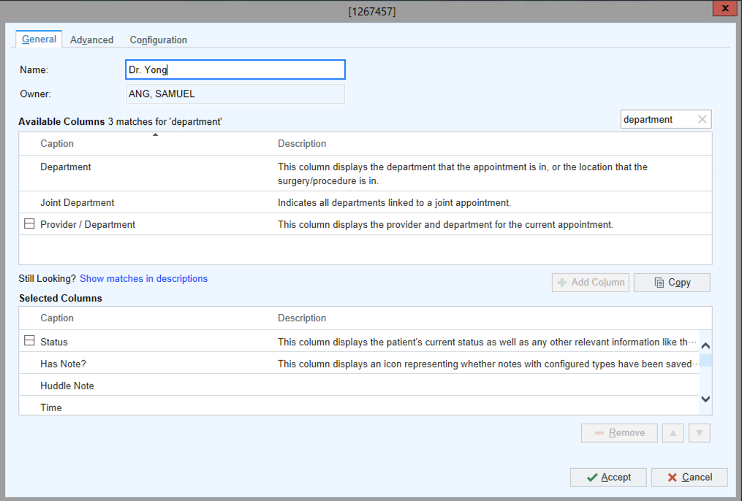Select the Department row in Available Columns
Viewport: 742px width, 502px height.
pyautogui.click(x=365, y=174)
